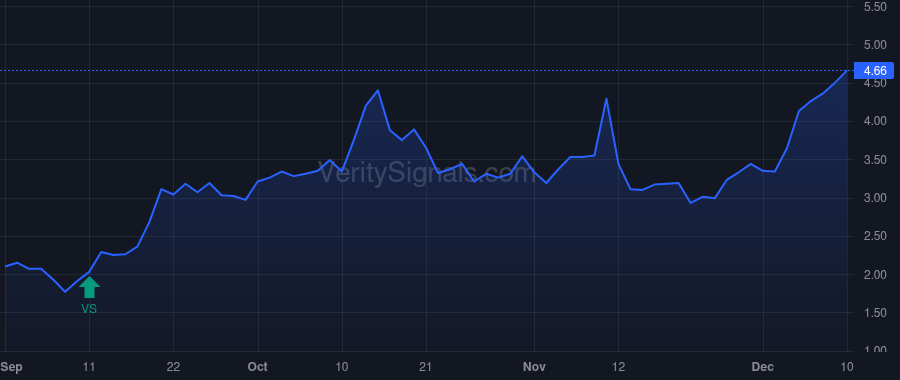Image resolution: width=900 pixels, height=380 pixels.
Task: Click the Dec date axis label
Action: coord(763,367)
